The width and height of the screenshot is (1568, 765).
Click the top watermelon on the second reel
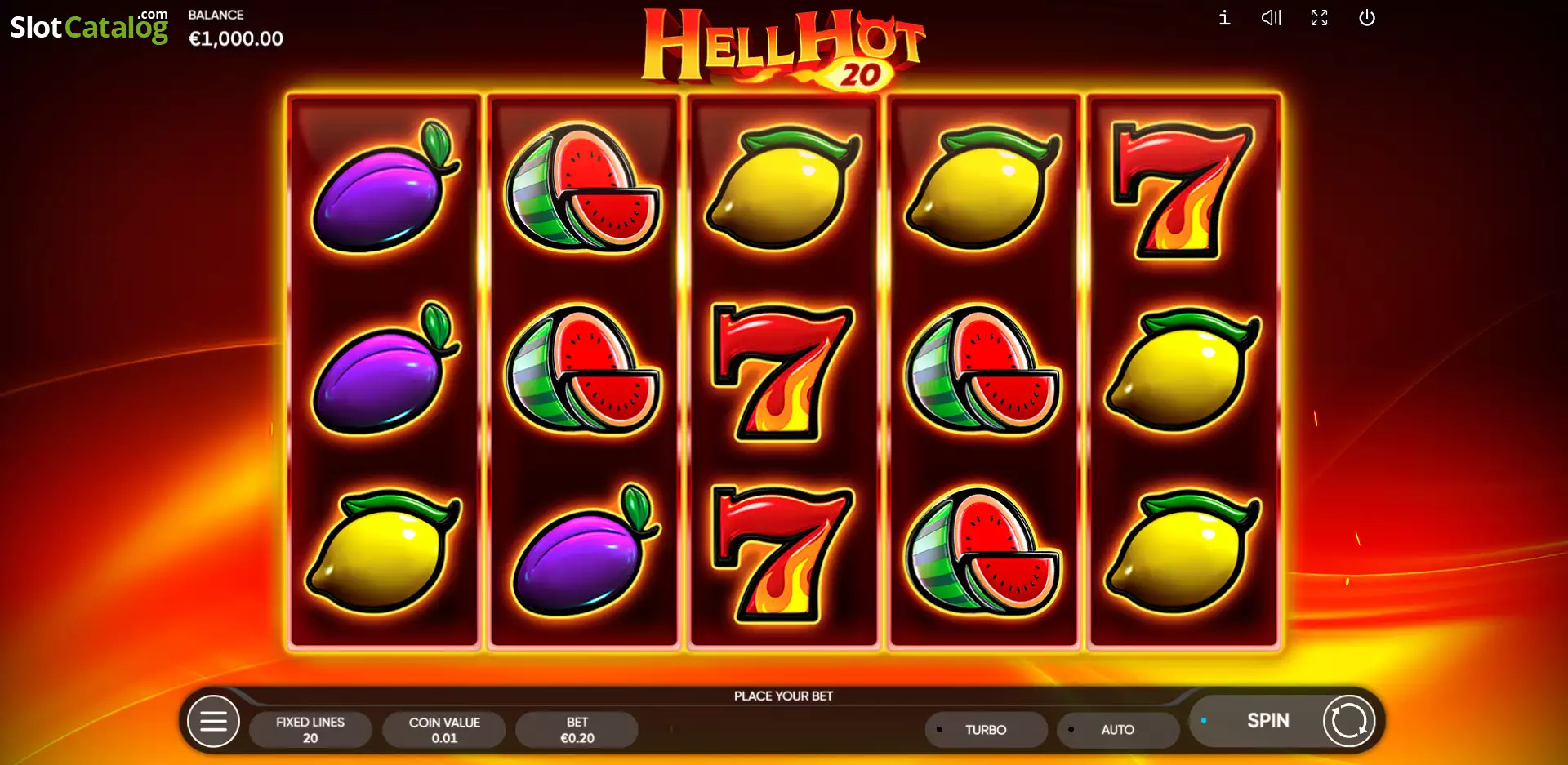[583, 187]
